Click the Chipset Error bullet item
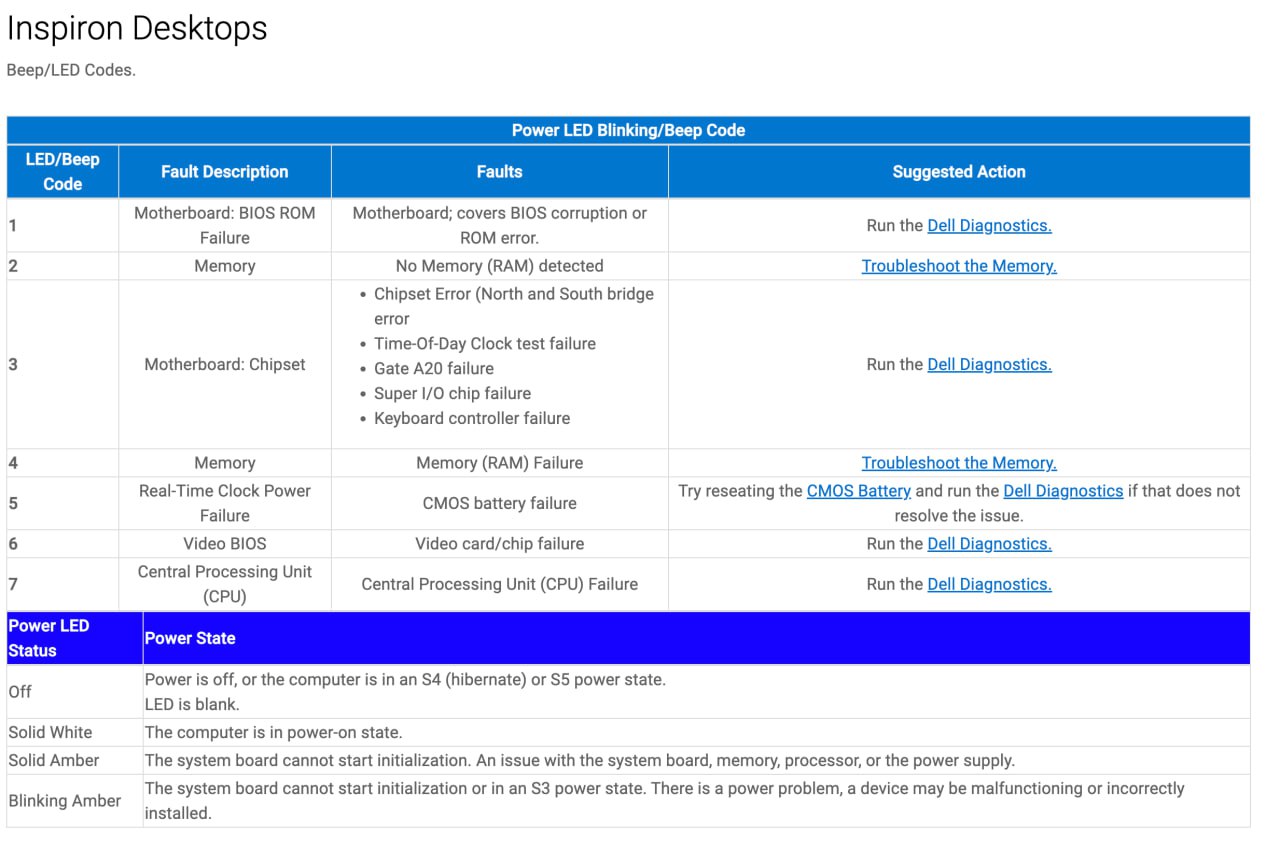 point(513,306)
